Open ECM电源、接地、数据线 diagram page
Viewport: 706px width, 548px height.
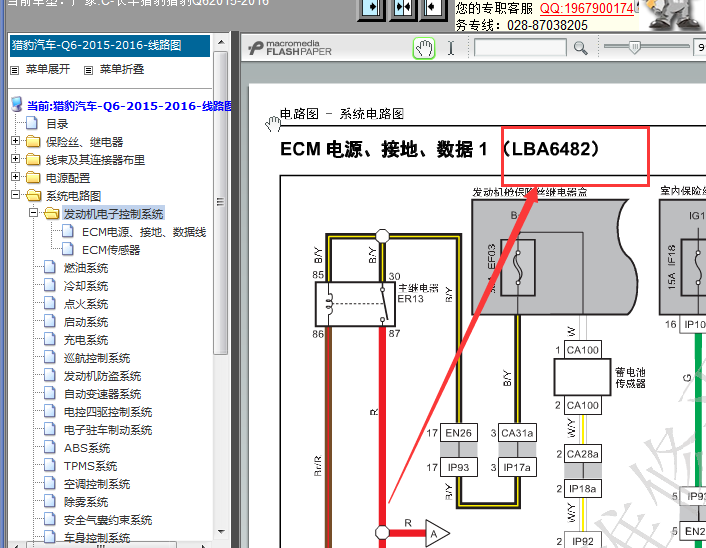[144, 232]
